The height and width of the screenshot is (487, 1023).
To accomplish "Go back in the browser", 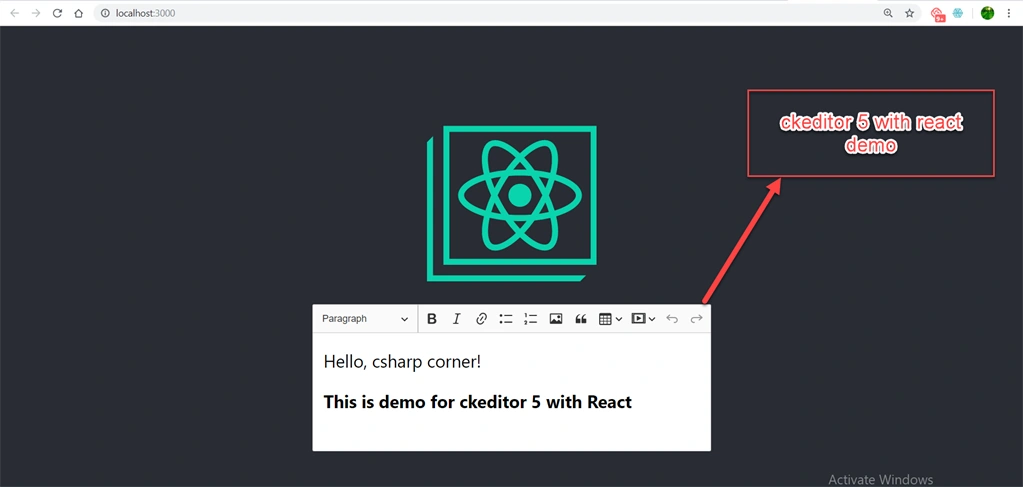I will (x=14, y=13).
